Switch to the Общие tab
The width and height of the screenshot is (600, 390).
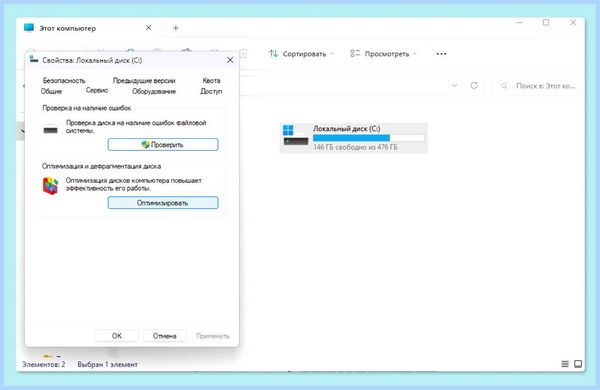click(51, 91)
